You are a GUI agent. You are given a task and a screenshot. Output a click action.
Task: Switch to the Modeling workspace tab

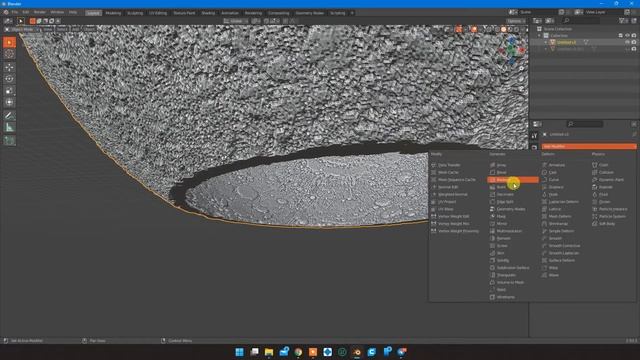click(113, 13)
